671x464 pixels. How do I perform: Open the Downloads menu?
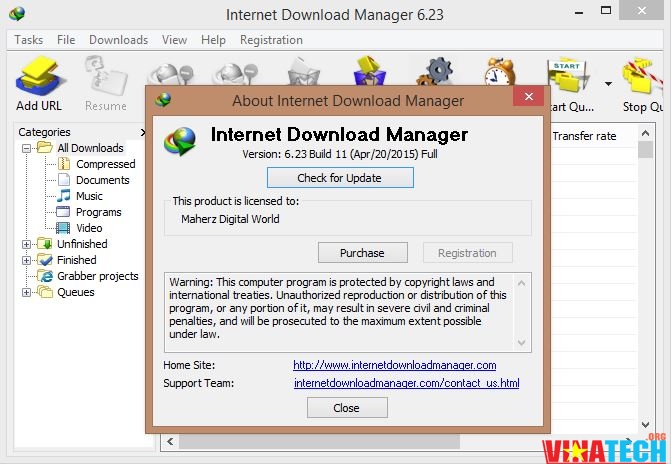coord(119,40)
